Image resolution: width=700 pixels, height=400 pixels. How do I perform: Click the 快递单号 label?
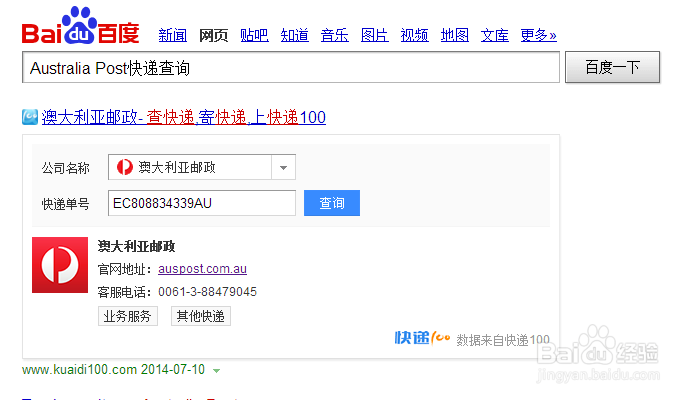66,204
